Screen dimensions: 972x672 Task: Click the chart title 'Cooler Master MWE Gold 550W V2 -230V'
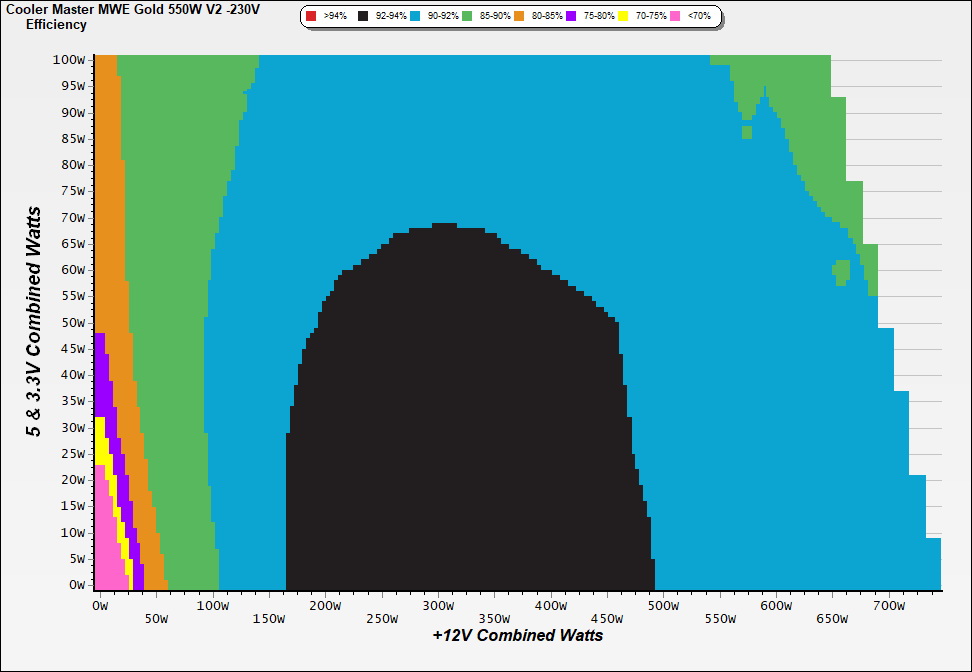(125, 9)
